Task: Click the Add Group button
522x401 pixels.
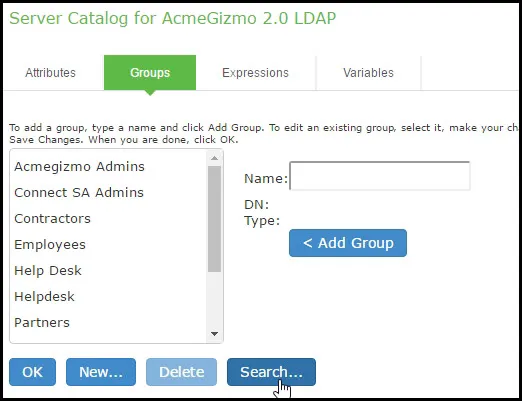Action: [348, 243]
